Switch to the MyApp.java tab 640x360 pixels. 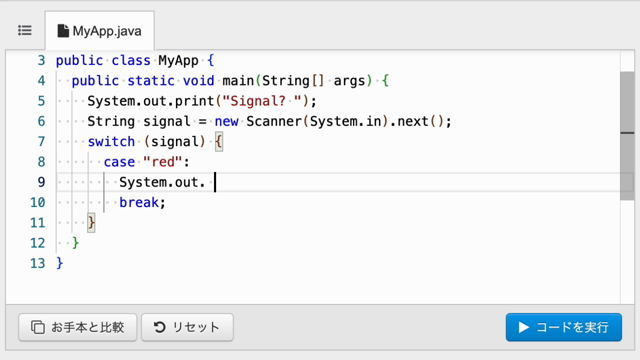click(x=100, y=31)
